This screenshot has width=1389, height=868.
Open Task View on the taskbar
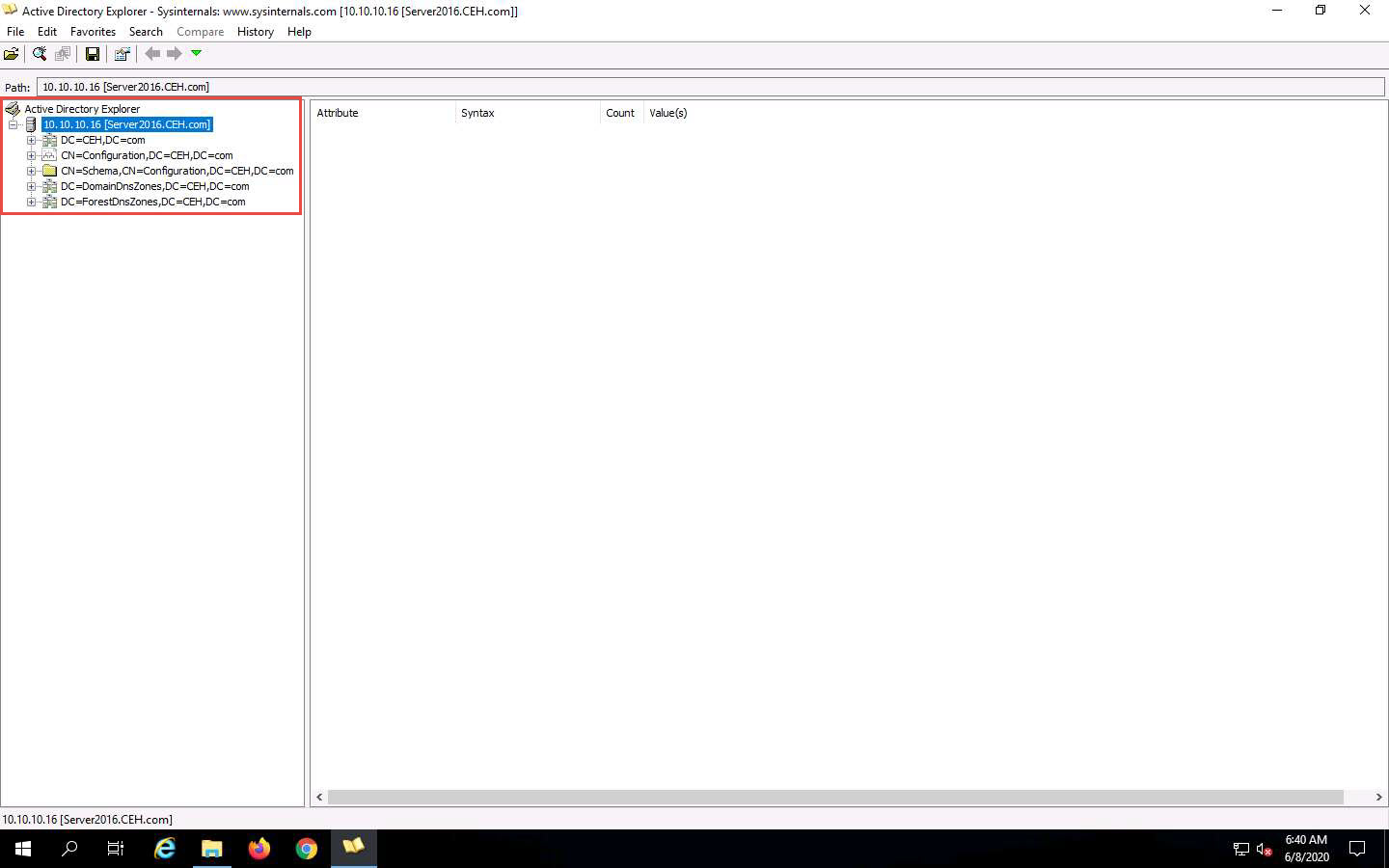point(116,849)
